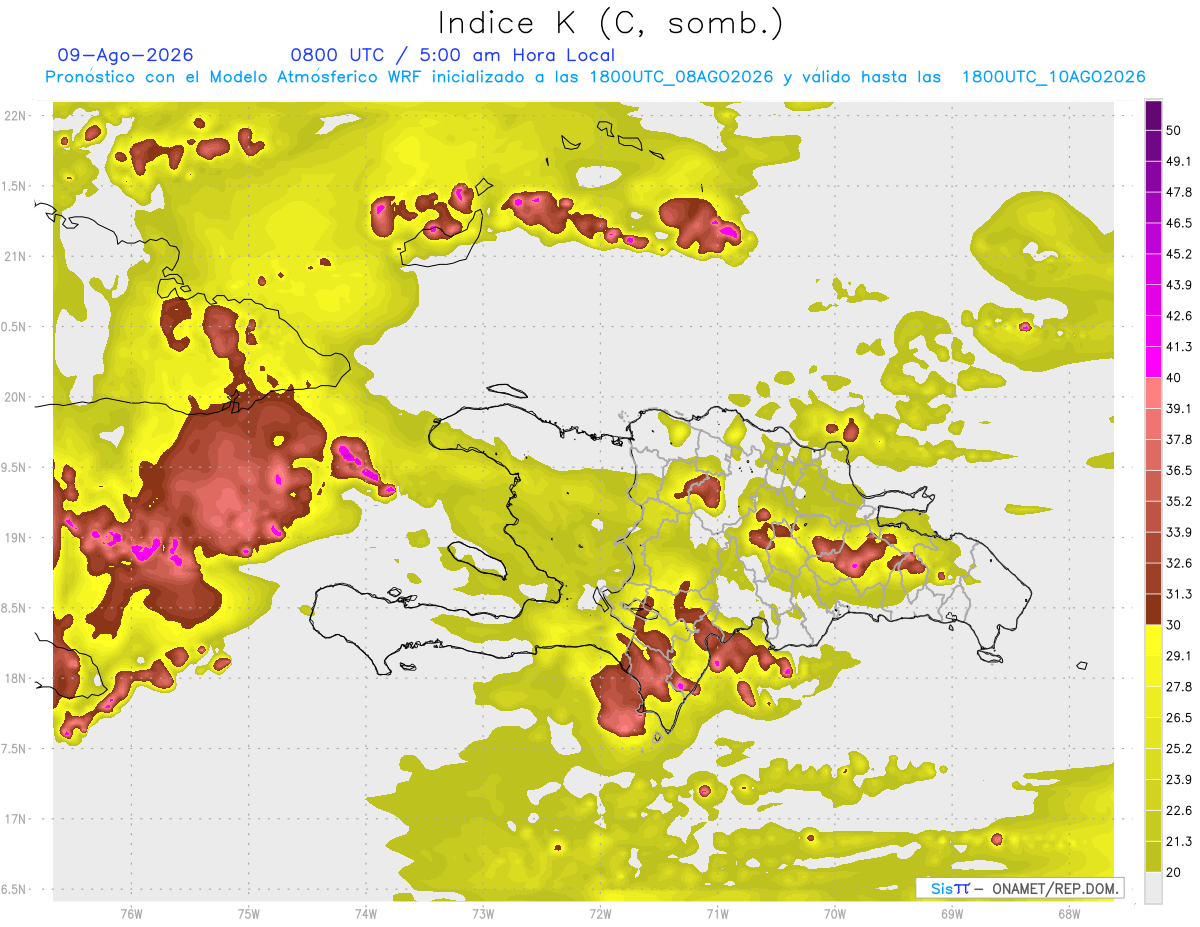Screen dimensions: 1200x927
Task: Click the colorbar value '21.3'
Action: [x=1179, y=841]
